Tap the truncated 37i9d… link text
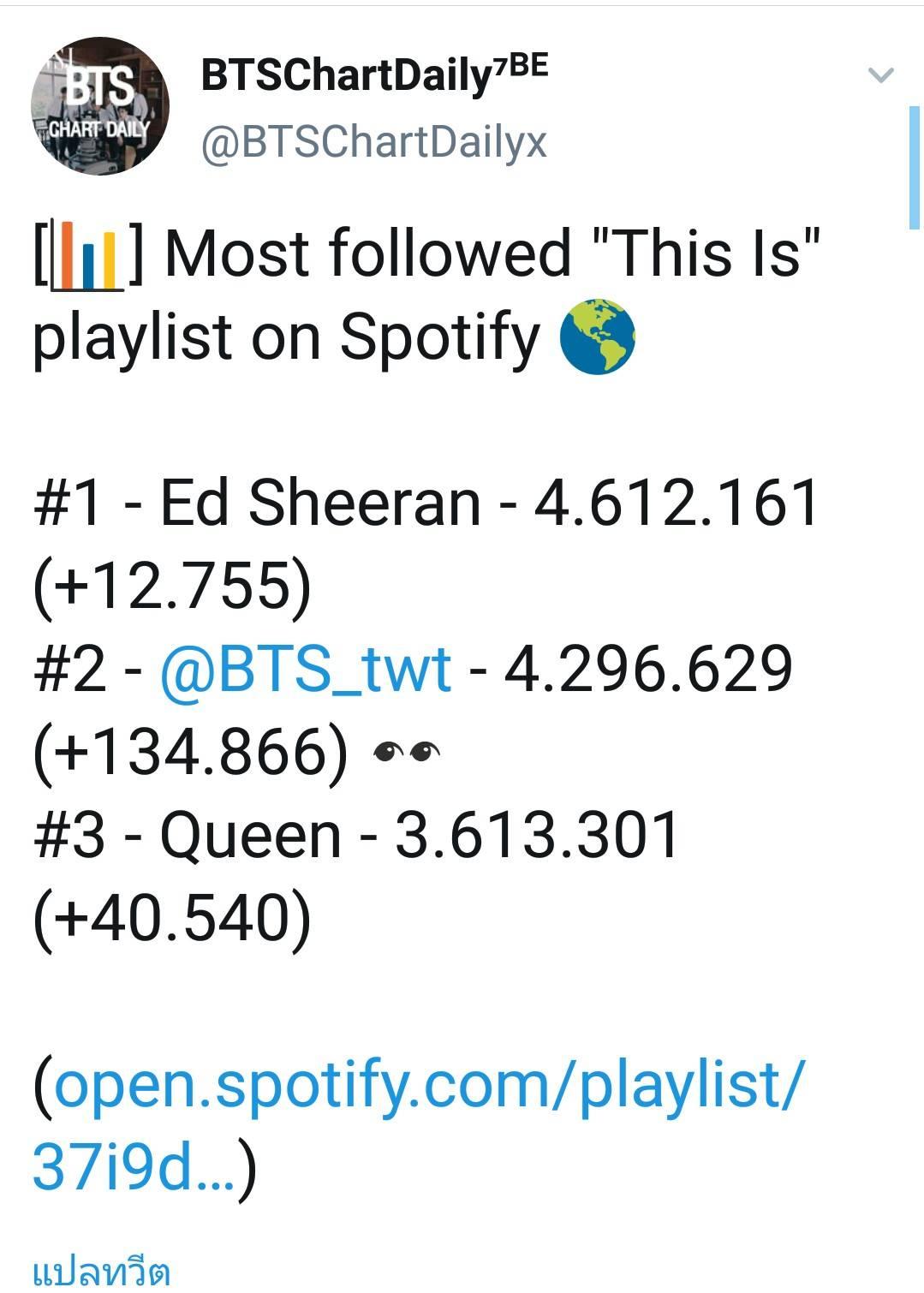 coord(134,1167)
